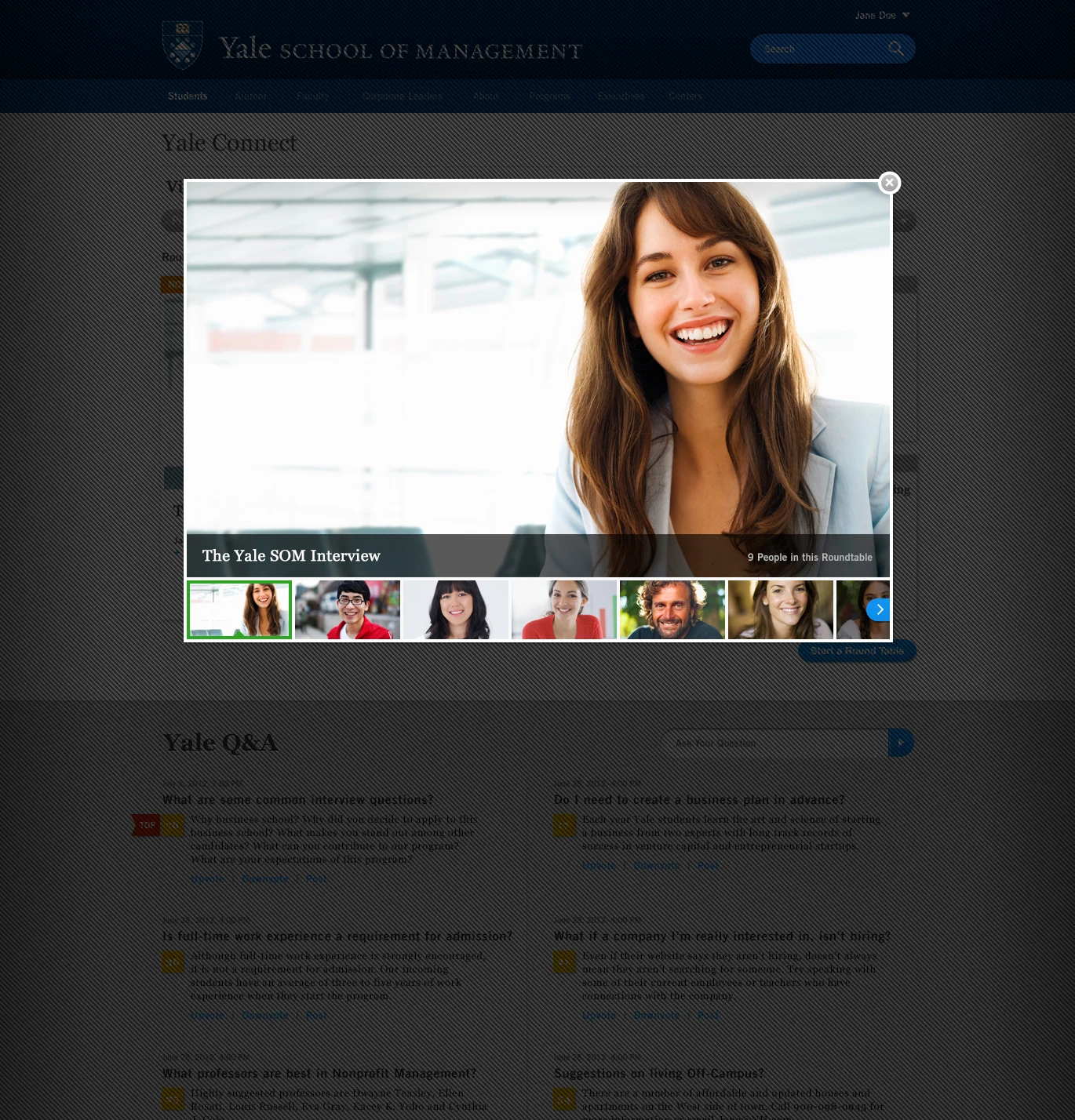1075x1120 pixels.
Task: Open the Students menu item
Action: coord(188,96)
